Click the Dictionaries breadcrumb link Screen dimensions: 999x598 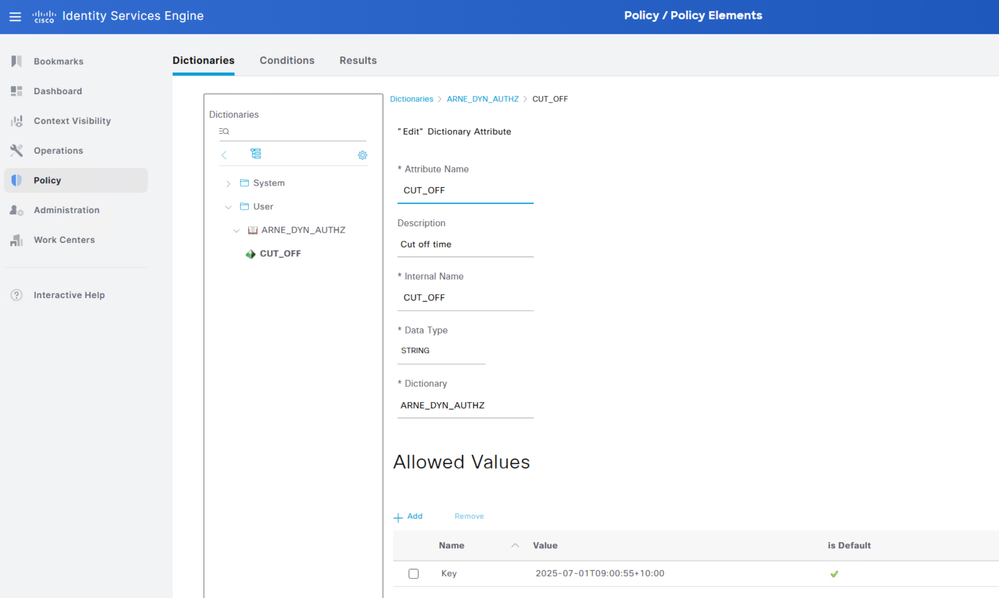point(412,99)
